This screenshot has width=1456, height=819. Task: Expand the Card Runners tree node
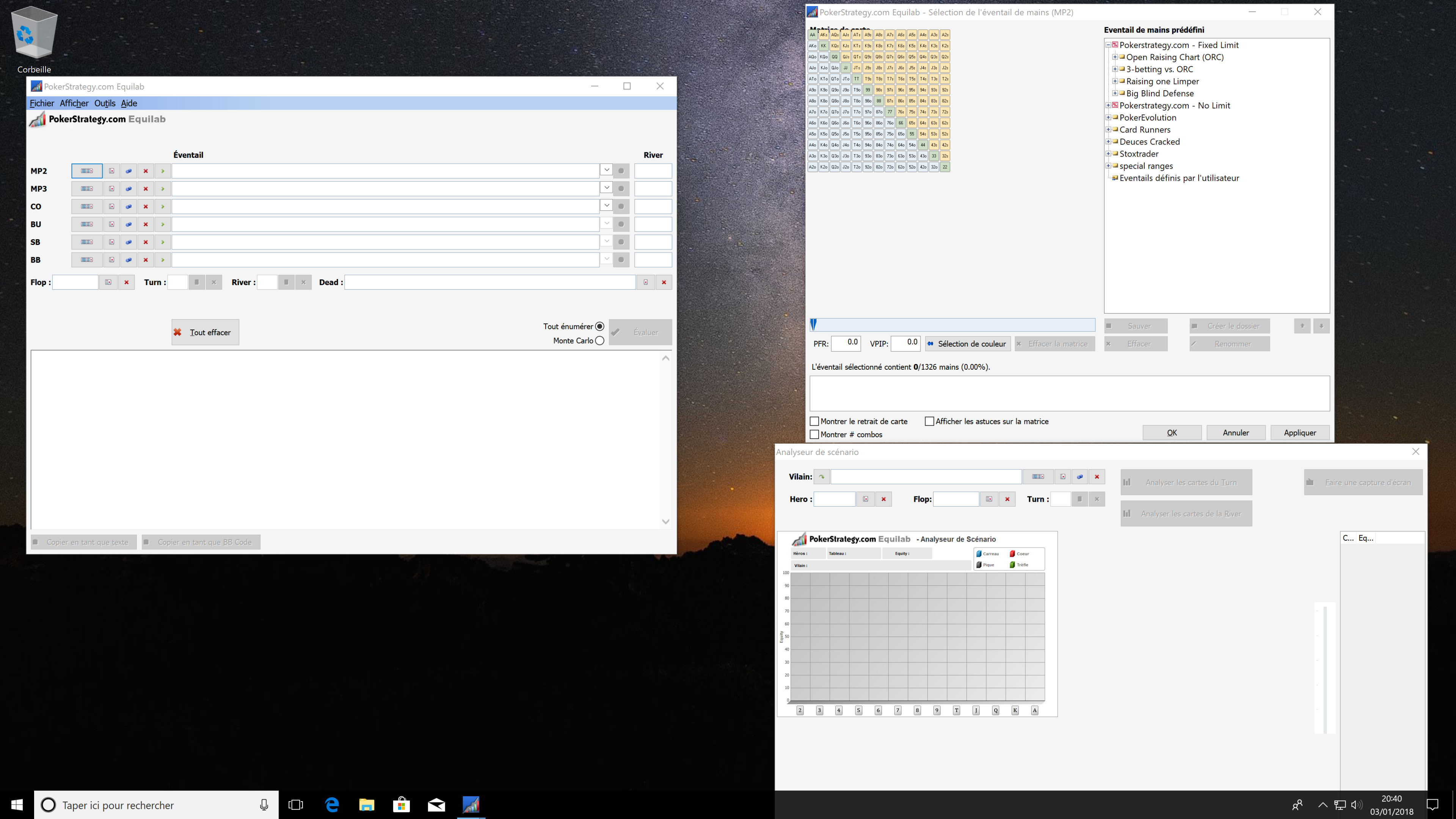coord(1108,129)
